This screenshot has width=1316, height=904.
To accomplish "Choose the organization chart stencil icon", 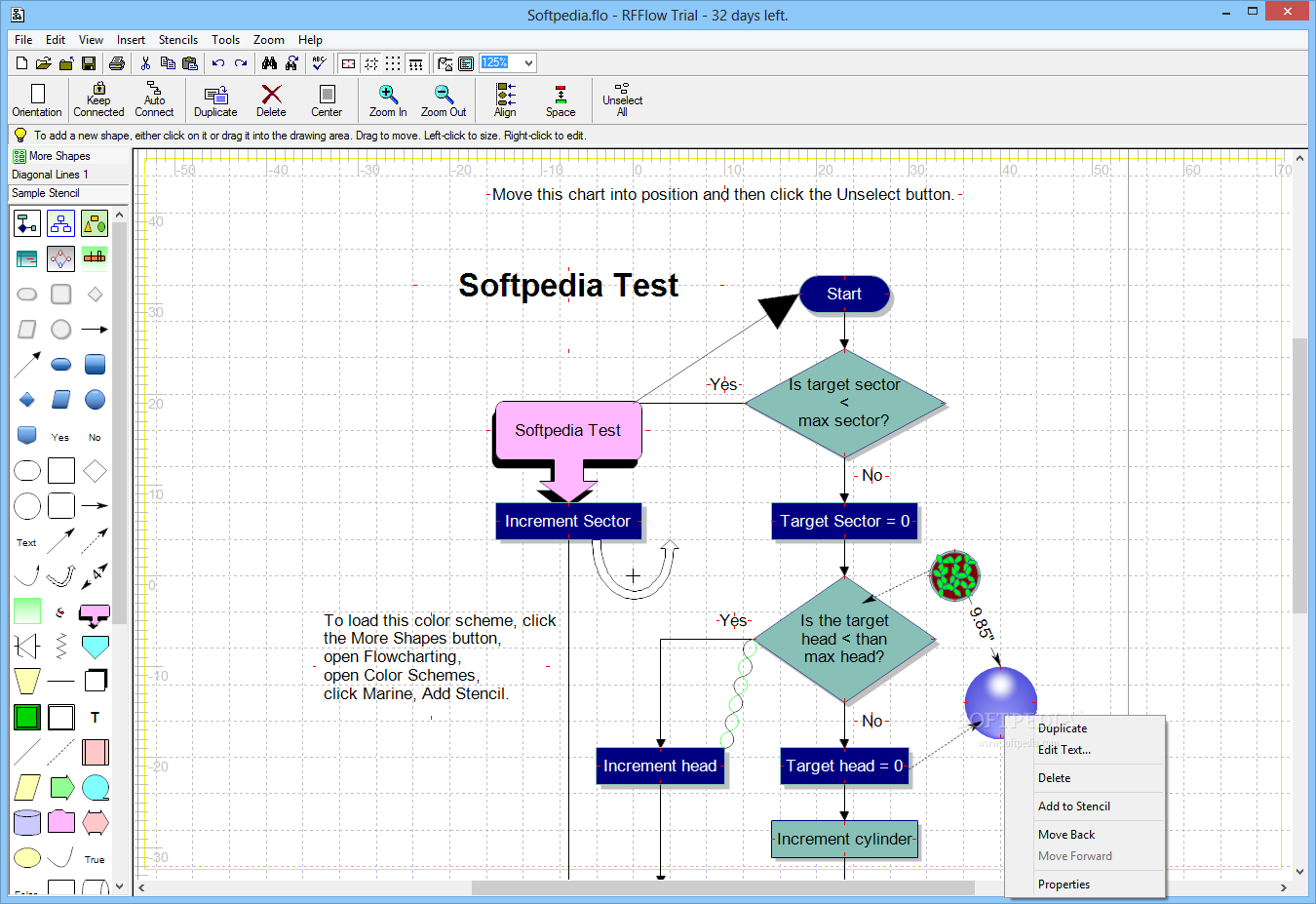I will tap(61, 223).
